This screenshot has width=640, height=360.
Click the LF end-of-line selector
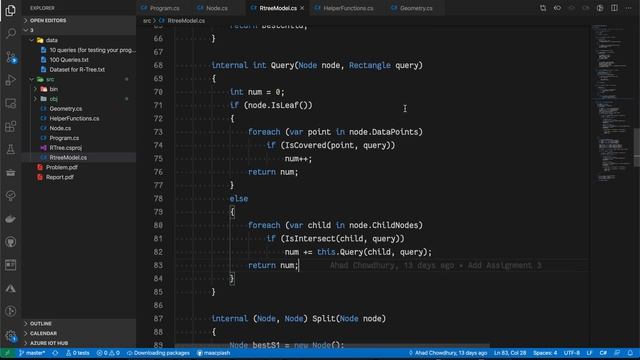pos(589,353)
